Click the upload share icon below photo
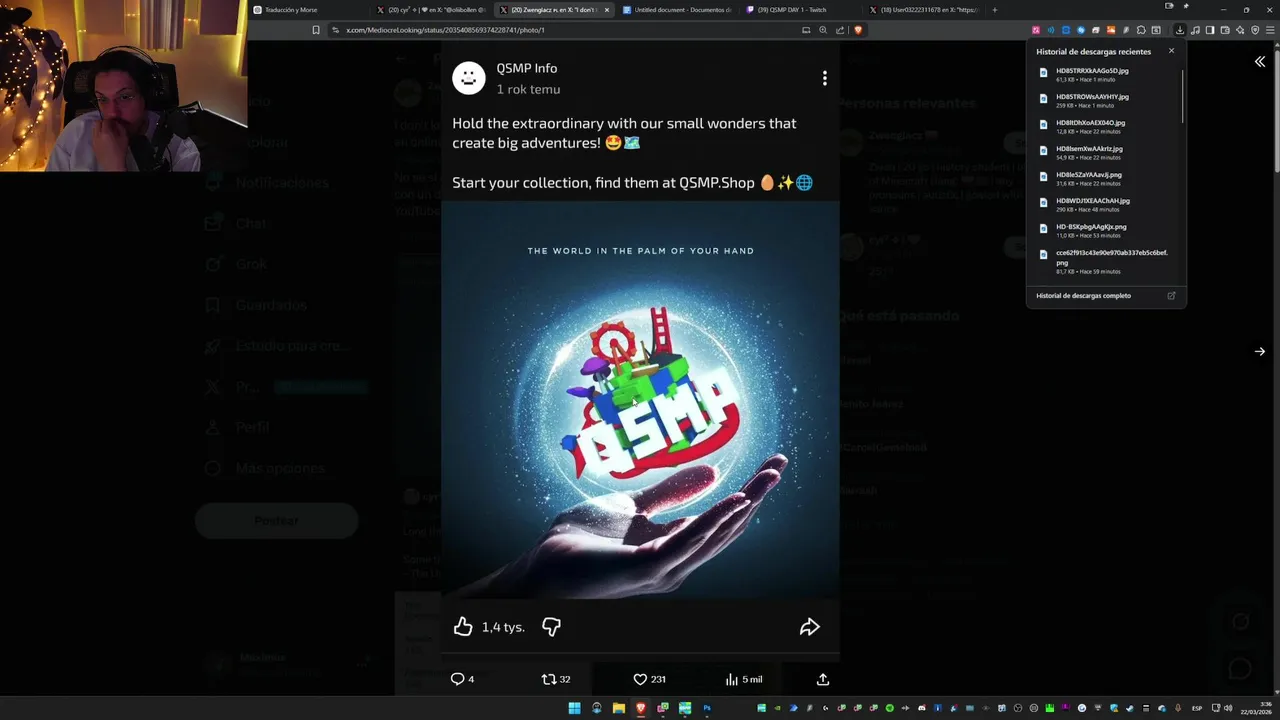The height and width of the screenshot is (720, 1280). pyautogui.click(x=823, y=679)
